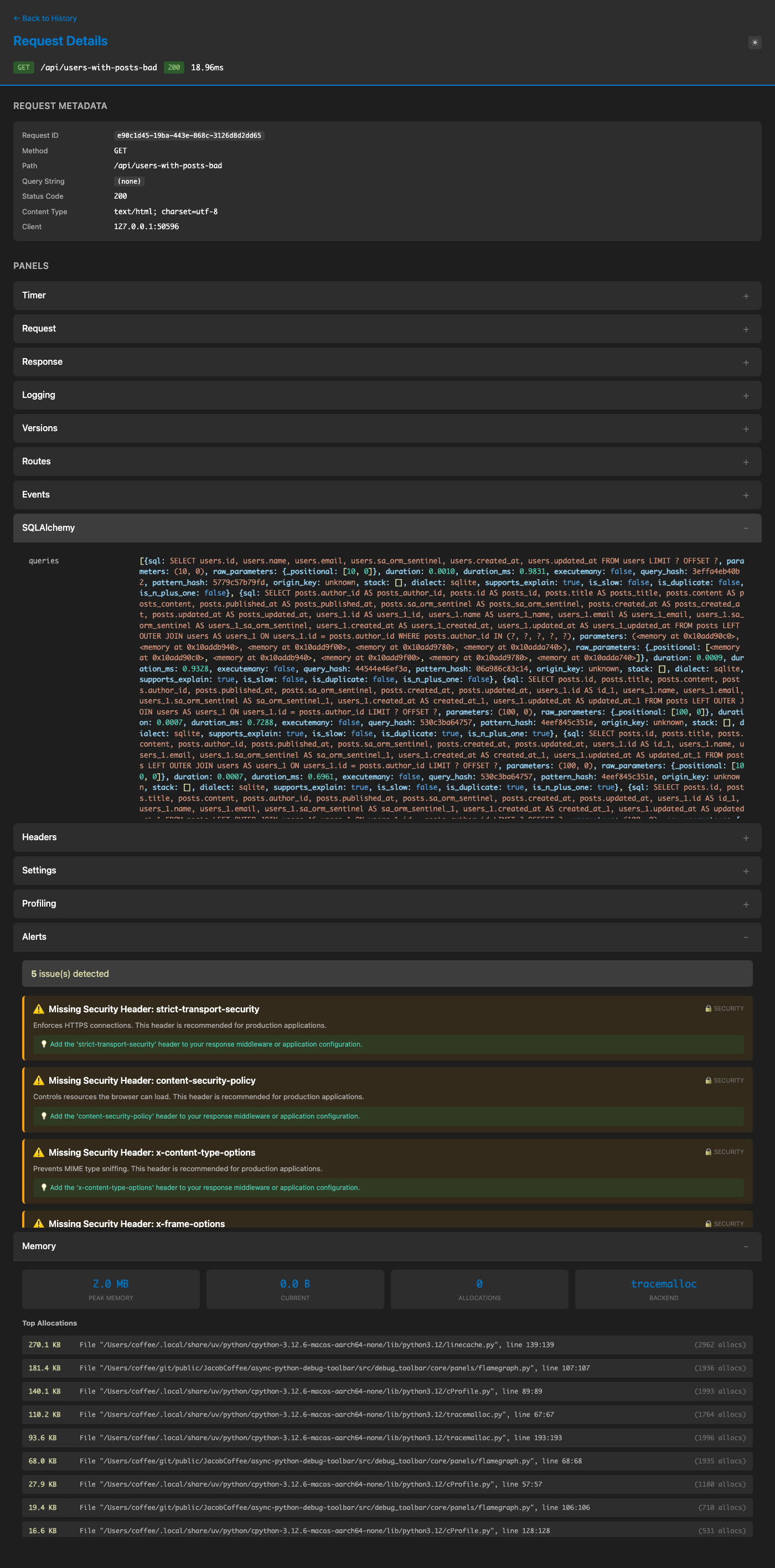Expand the Response panel plus icon
This screenshot has width=775, height=1568.
coord(745,362)
